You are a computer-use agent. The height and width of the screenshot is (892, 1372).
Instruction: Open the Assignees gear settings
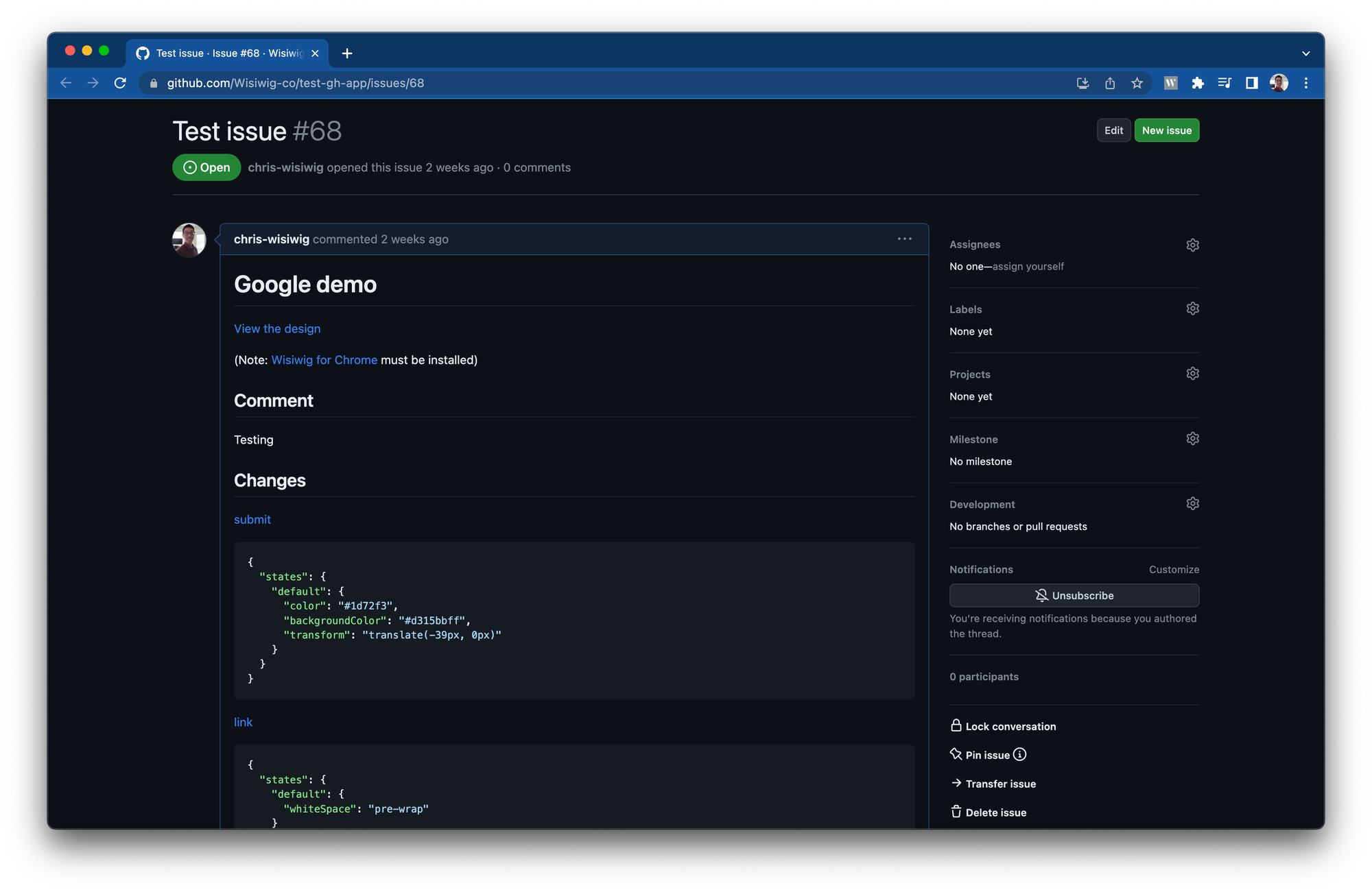(x=1192, y=245)
